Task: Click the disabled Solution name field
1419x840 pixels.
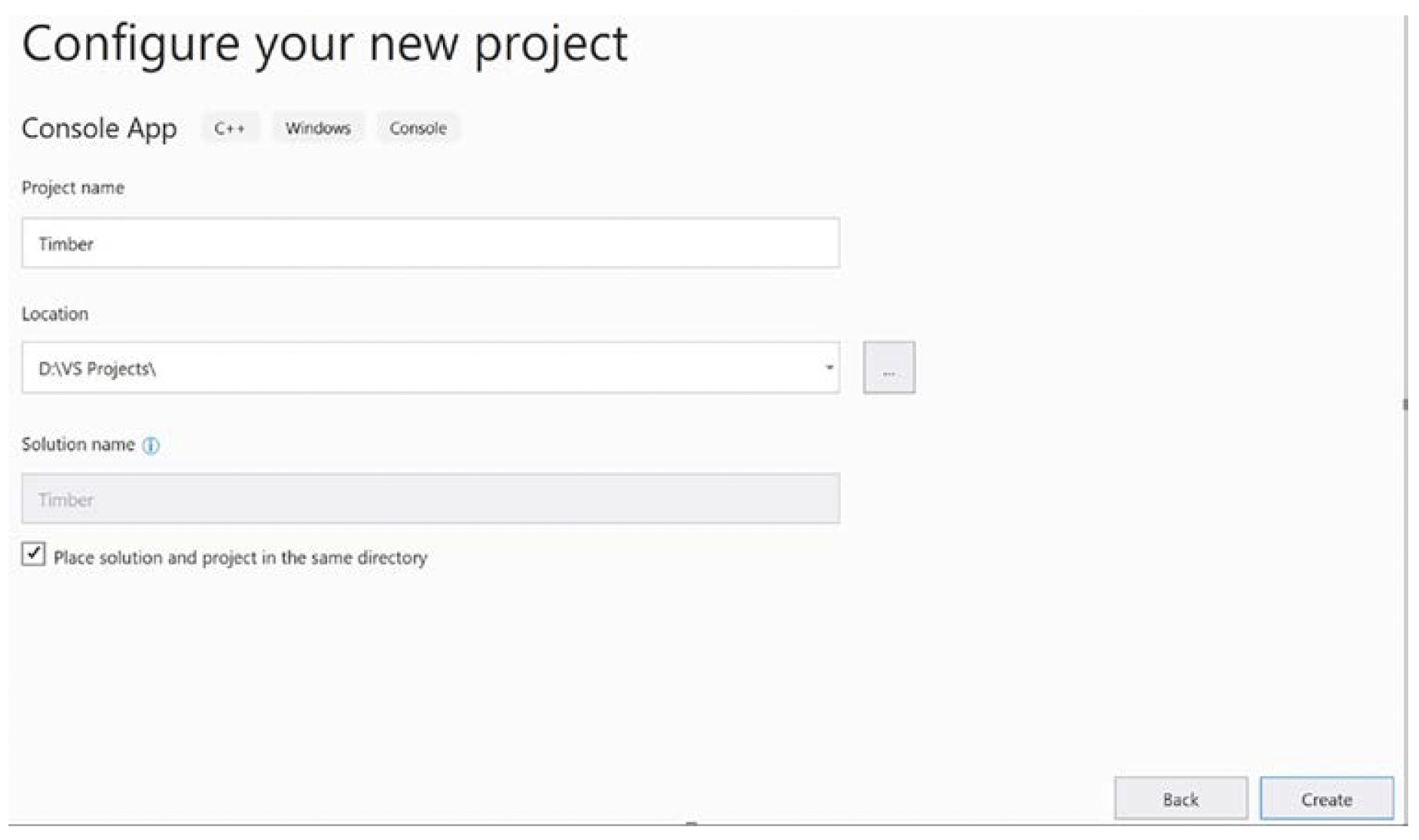Action: tap(431, 499)
